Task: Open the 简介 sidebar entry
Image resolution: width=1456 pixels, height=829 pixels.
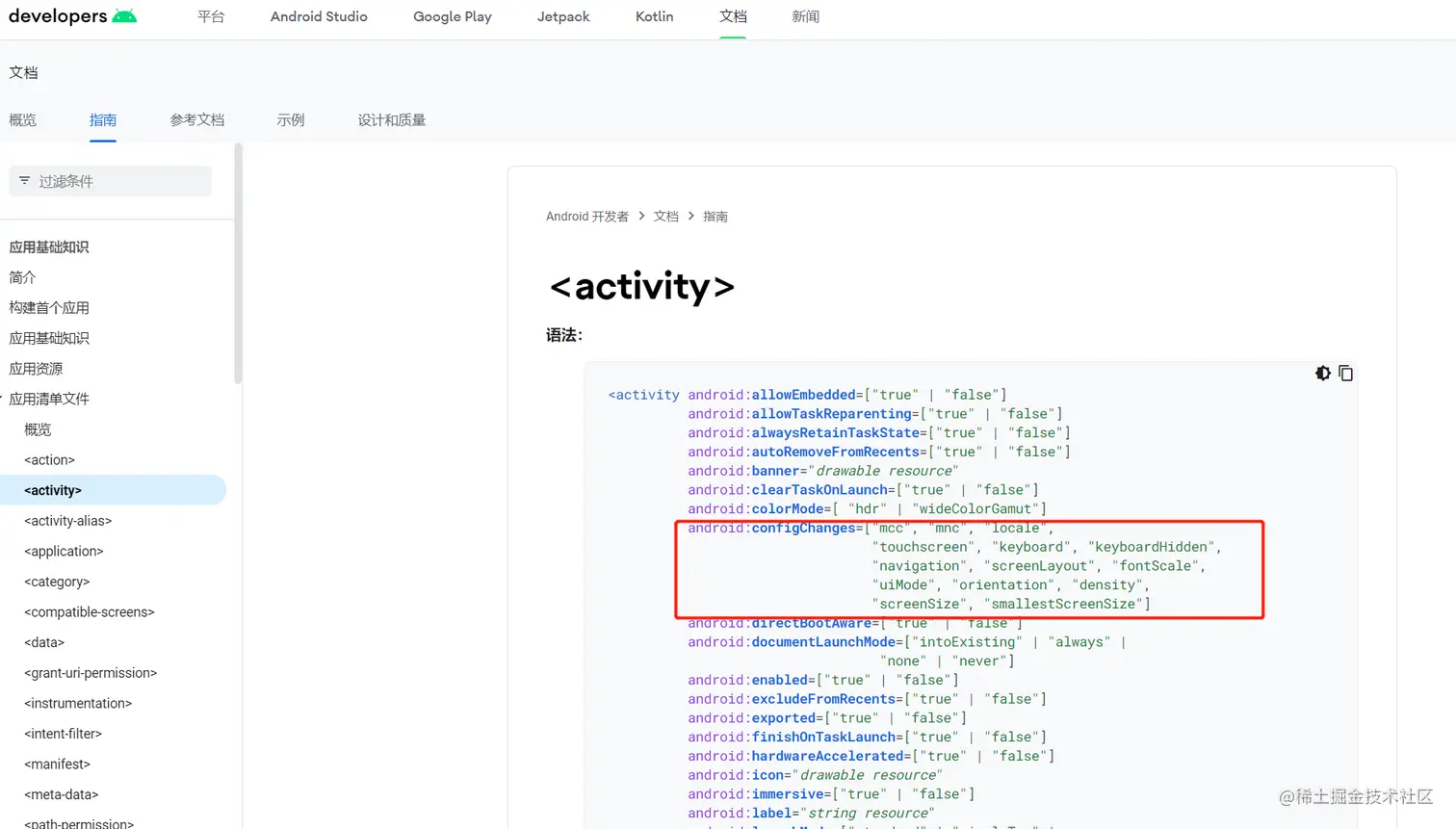Action: click(22, 277)
